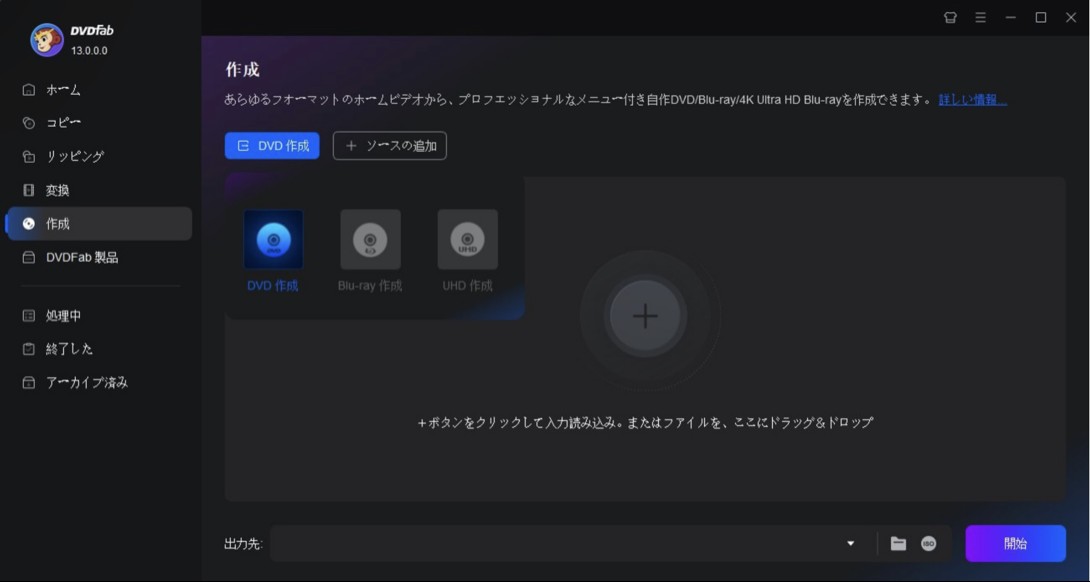Click the blue DVD 作成 mode button
The image size is (1090, 582).
click(272, 146)
